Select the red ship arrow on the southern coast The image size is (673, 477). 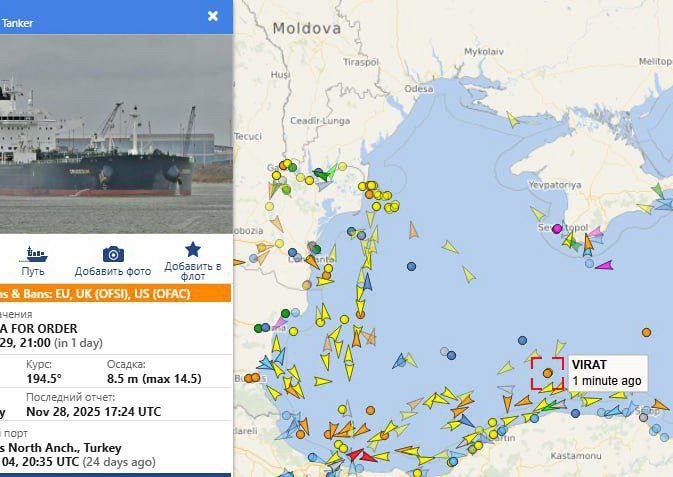tap(361, 455)
